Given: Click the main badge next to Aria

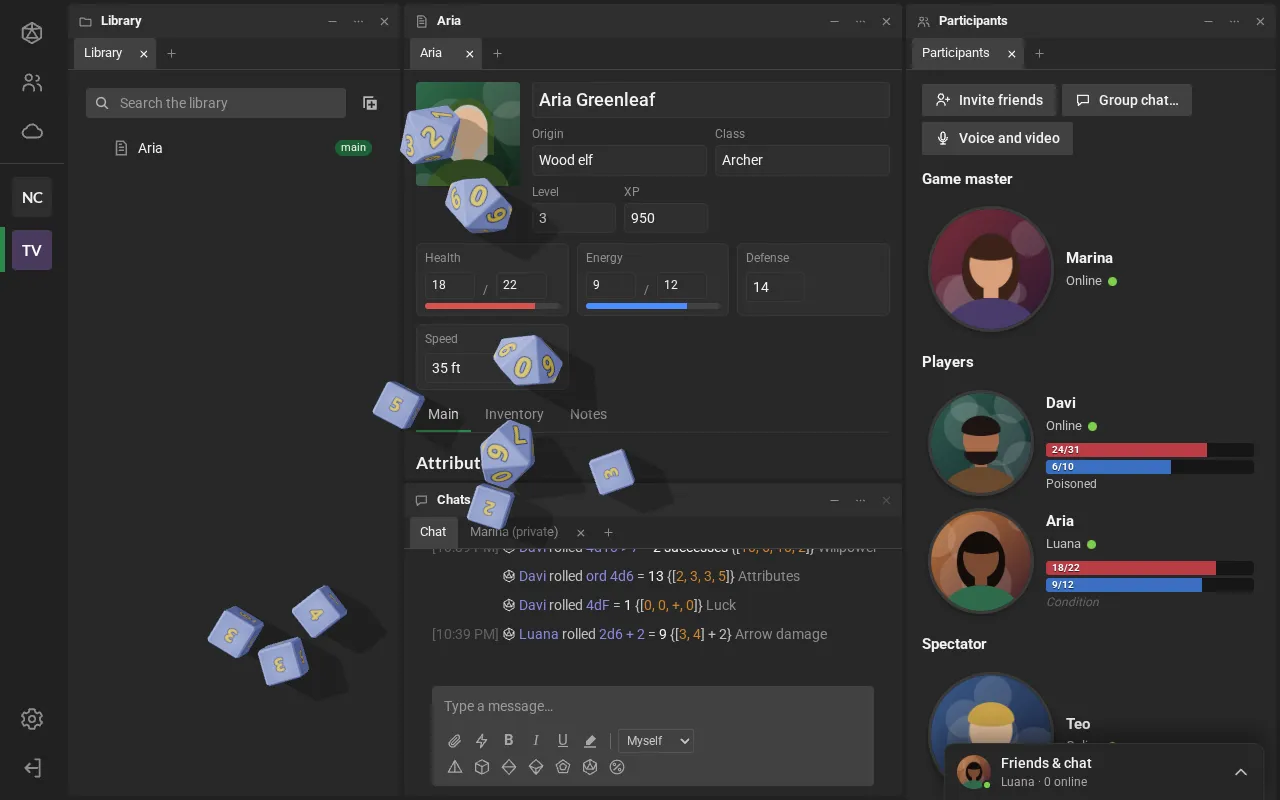Looking at the screenshot, I should (x=353, y=148).
